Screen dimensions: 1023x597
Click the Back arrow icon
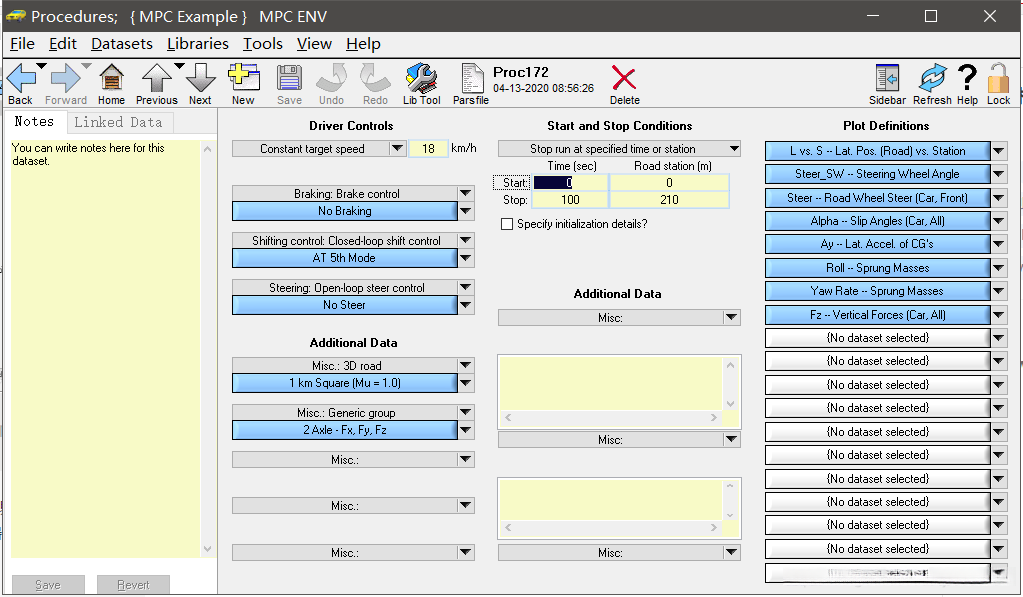click(20, 79)
